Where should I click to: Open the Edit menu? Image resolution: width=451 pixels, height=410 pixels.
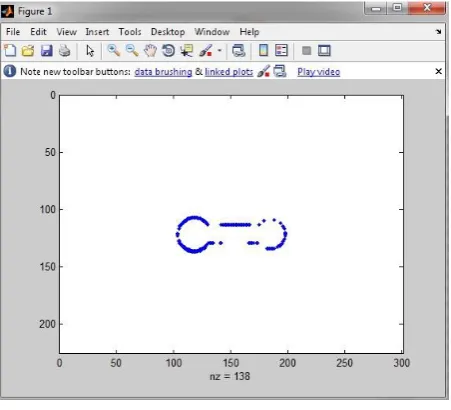pyautogui.click(x=38, y=32)
